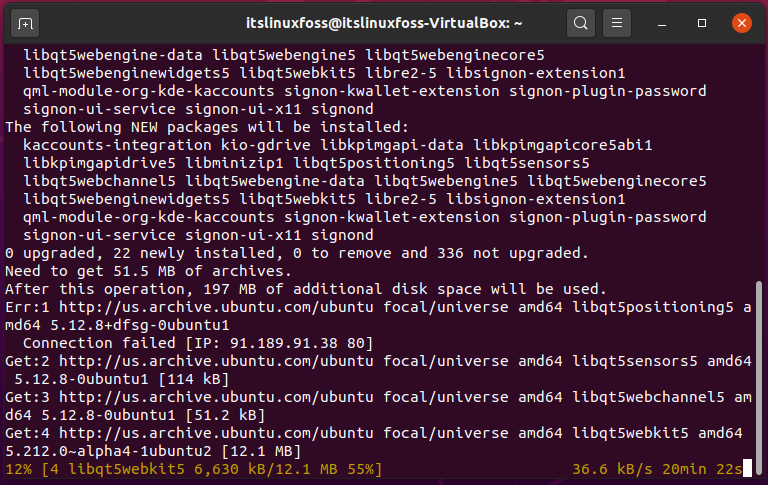Click the first line starting 'libqt5webengine-data' at the top
768x485 pixels.
(284, 55)
